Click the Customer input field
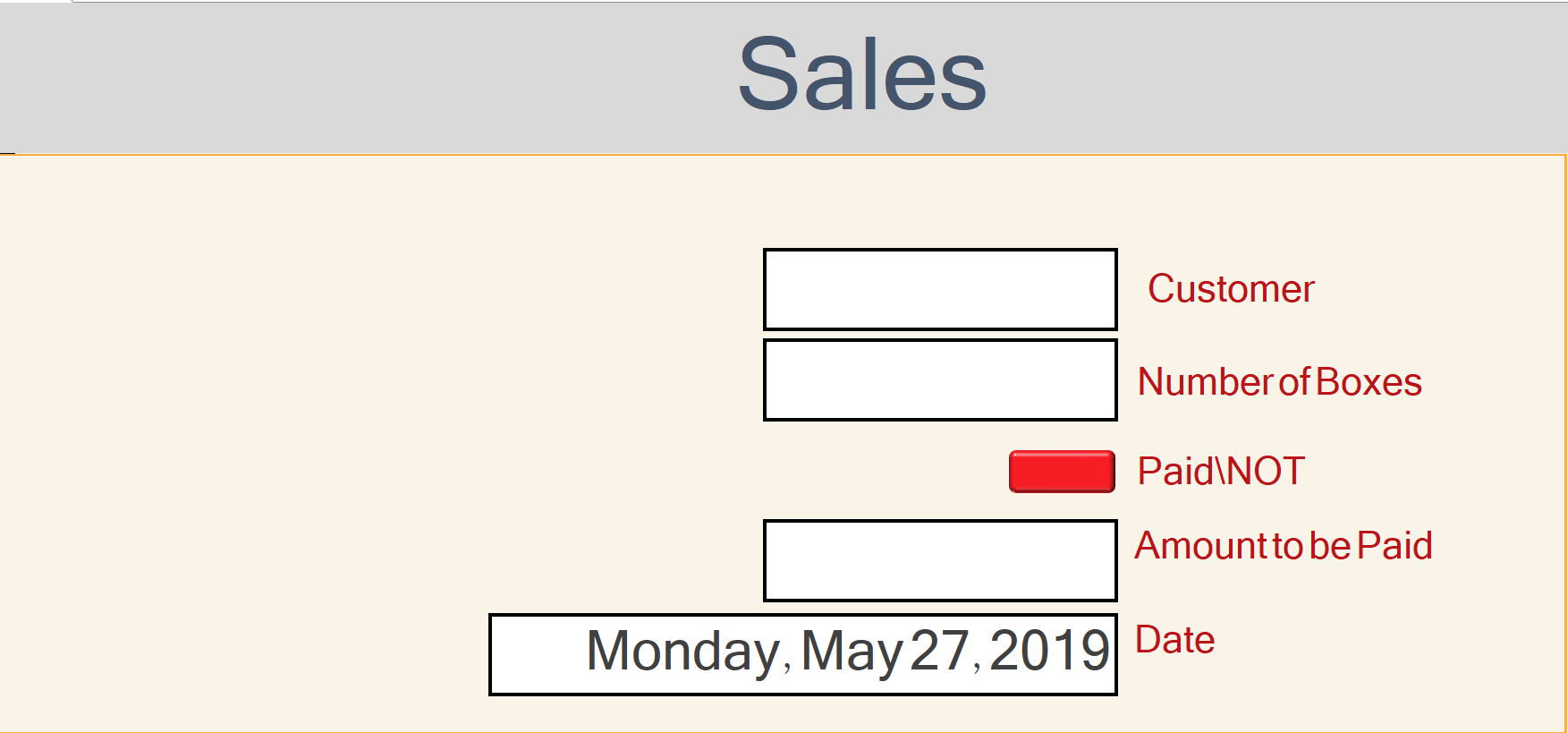1568x733 pixels. [x=940, y=289]
